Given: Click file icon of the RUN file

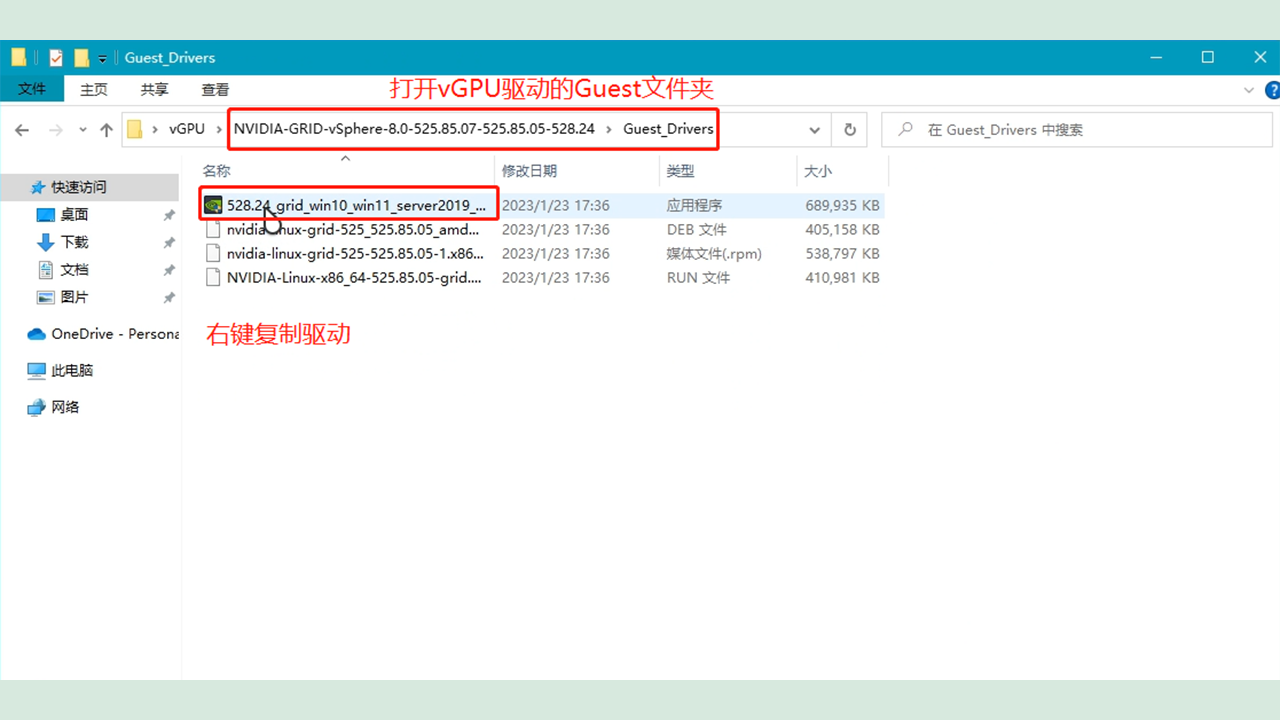Looking at the screenshot, I should point(213,278).
